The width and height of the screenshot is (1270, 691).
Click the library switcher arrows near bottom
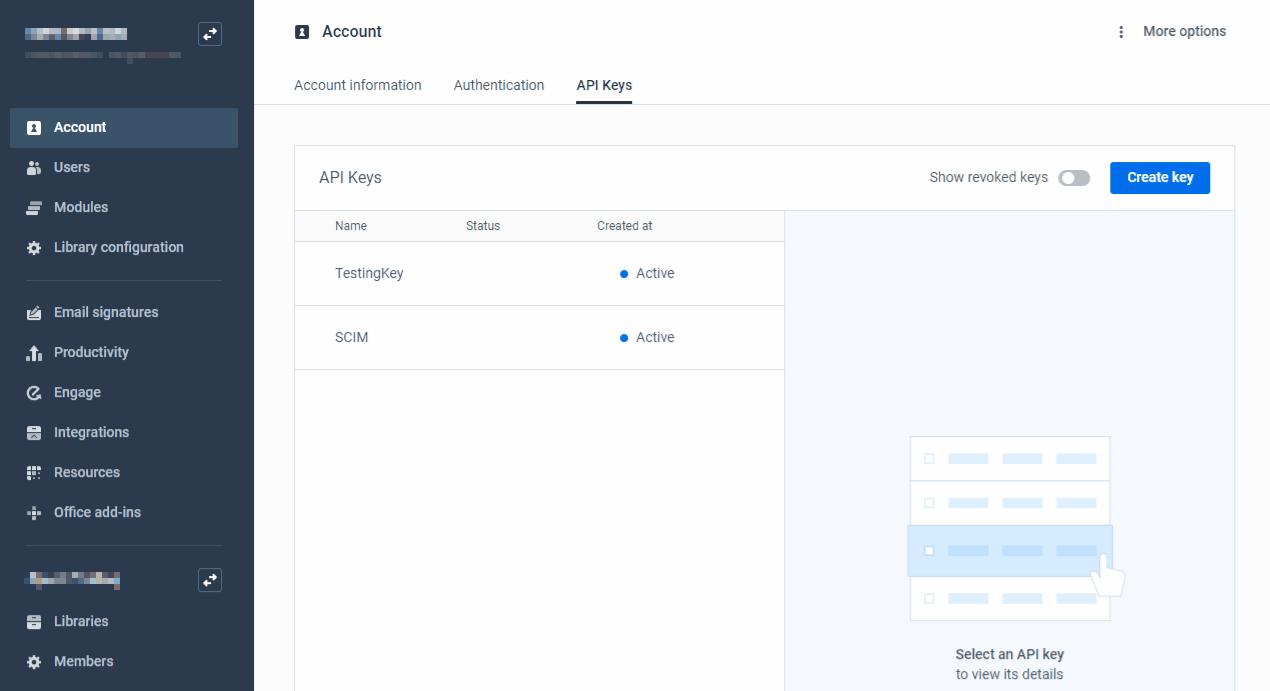(210, 580)
